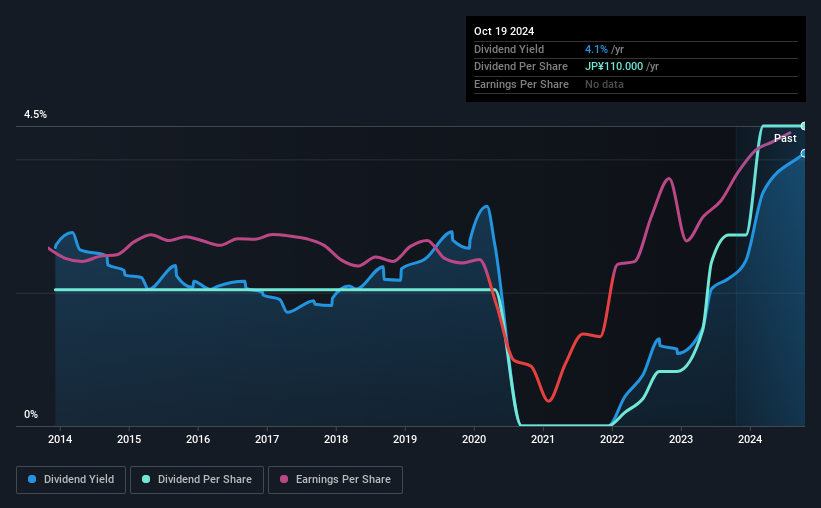Viewport: 821px width, 508px height.
Task: Click the JP¥110.000 dividend value in tooltip
Action: coord(614,67)
